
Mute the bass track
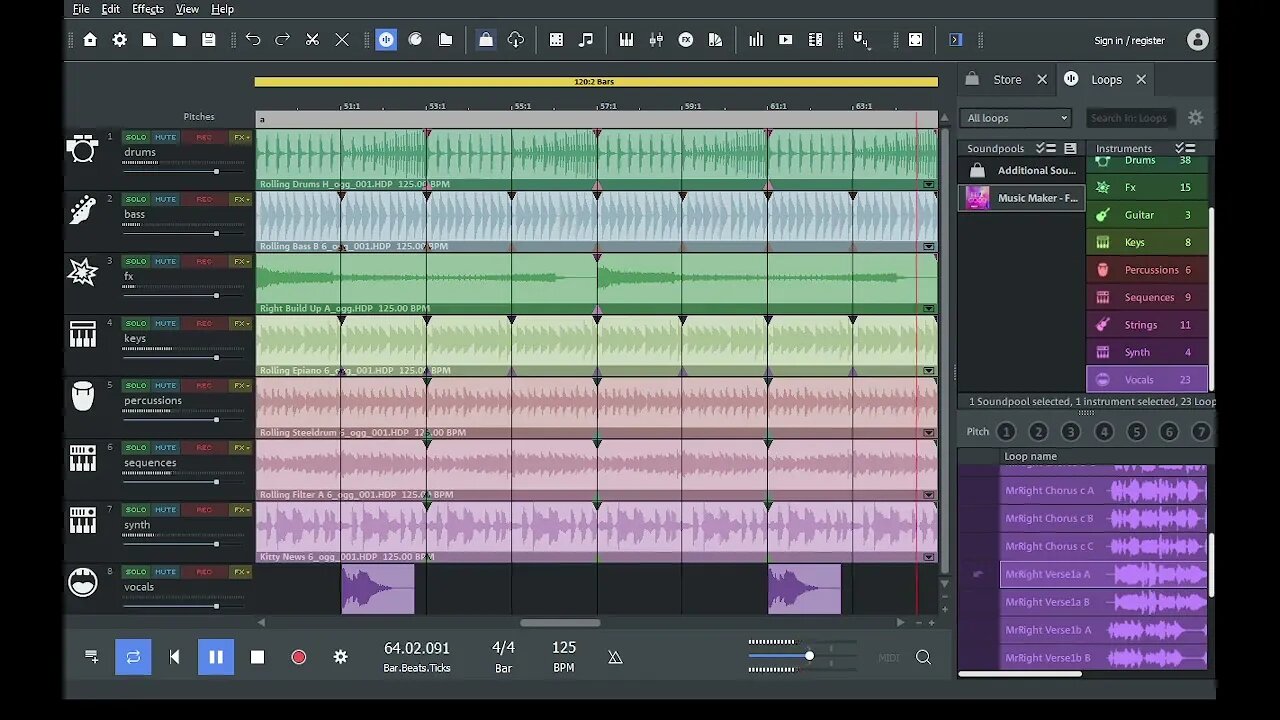tap(165, 199)
